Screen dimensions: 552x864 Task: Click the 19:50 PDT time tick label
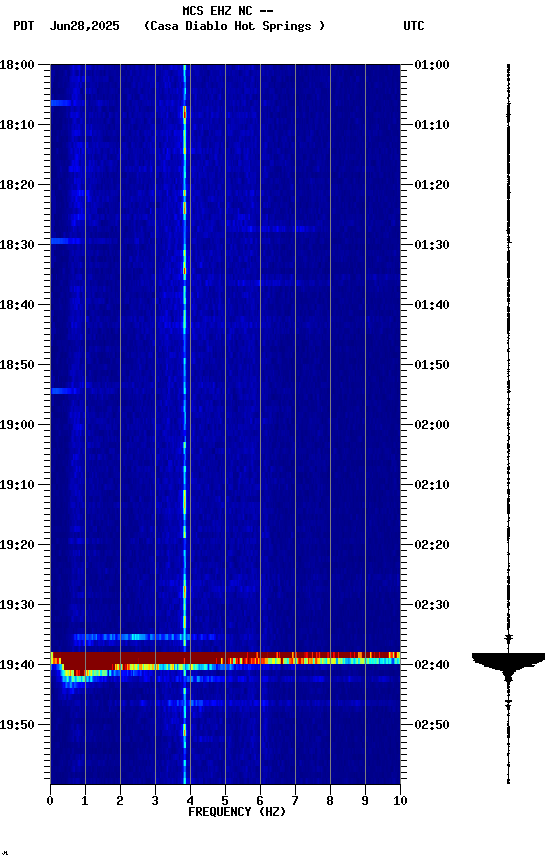pyautogui.click(x=17, y=725)
